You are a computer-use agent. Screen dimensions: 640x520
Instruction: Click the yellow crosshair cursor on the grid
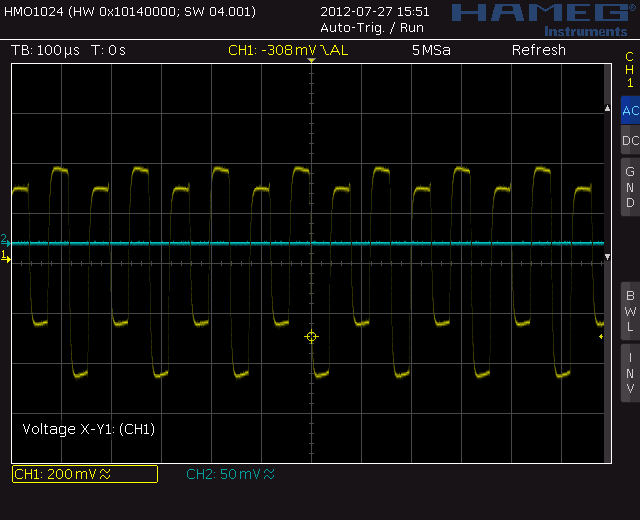pos(311,337)
